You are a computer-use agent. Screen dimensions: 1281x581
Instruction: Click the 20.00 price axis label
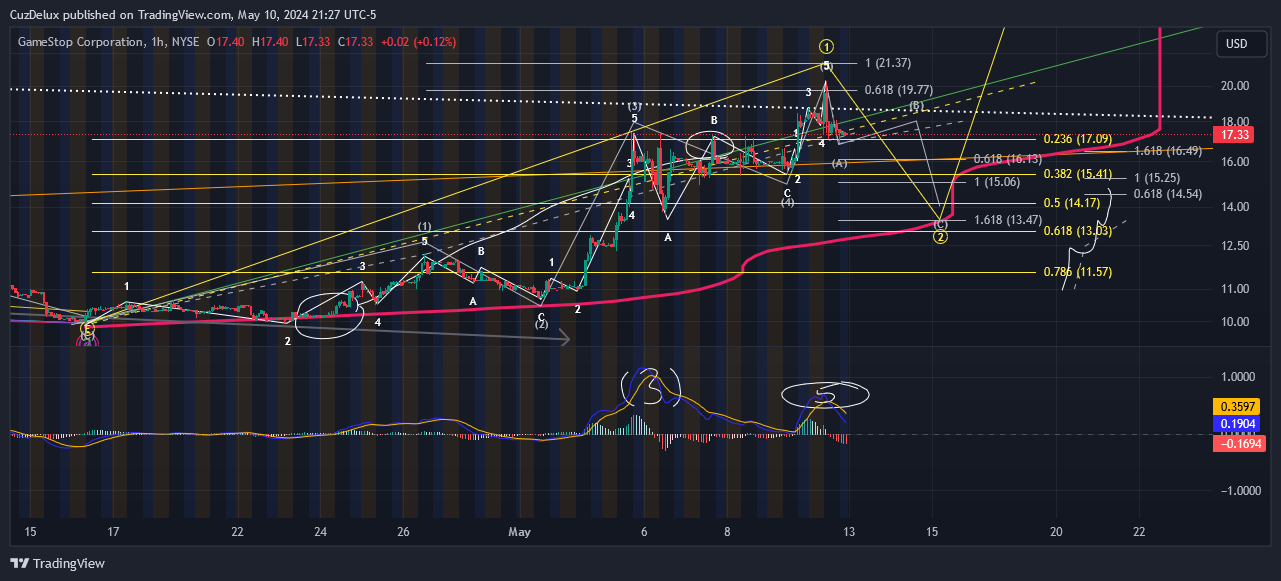pyautogui.click(x=1235, y=86)
